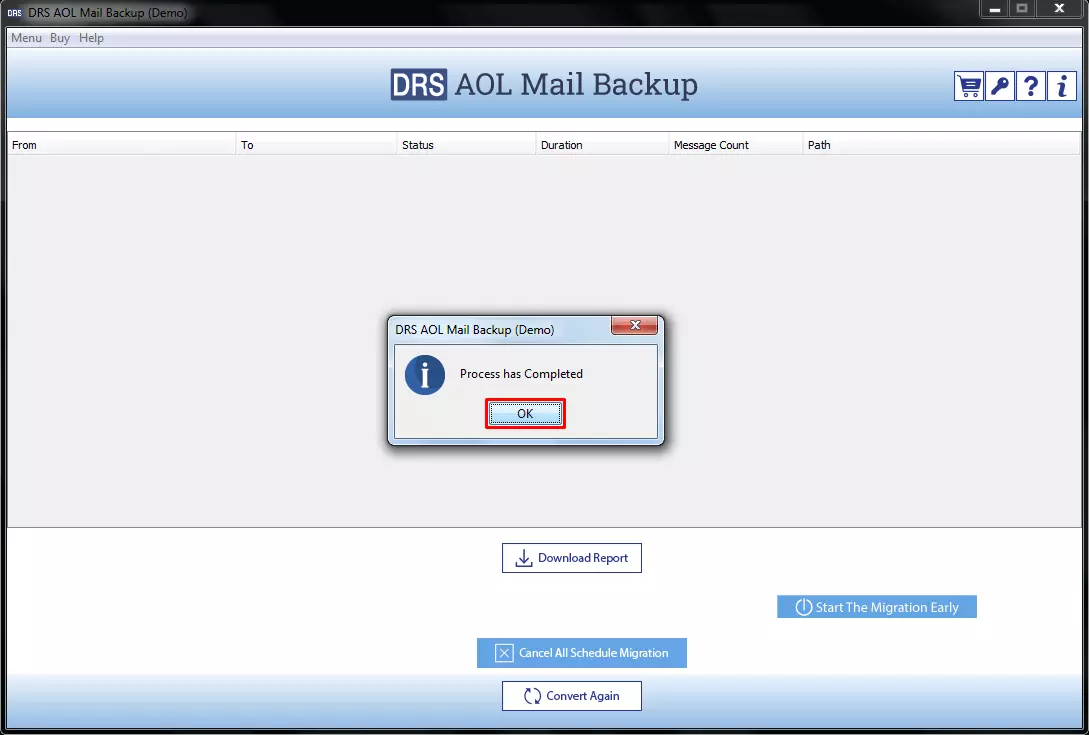Click Cancel All Schedule Migration
The height and width of the screenshot is (735, 1089).
(581, 653)
